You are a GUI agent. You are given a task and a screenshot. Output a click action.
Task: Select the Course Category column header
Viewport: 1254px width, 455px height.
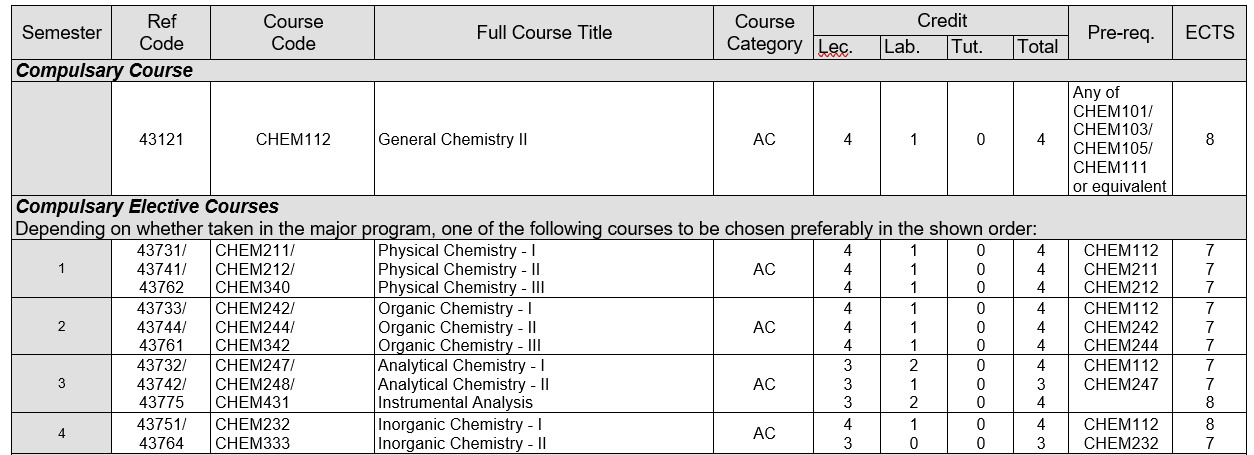(764, 32)
